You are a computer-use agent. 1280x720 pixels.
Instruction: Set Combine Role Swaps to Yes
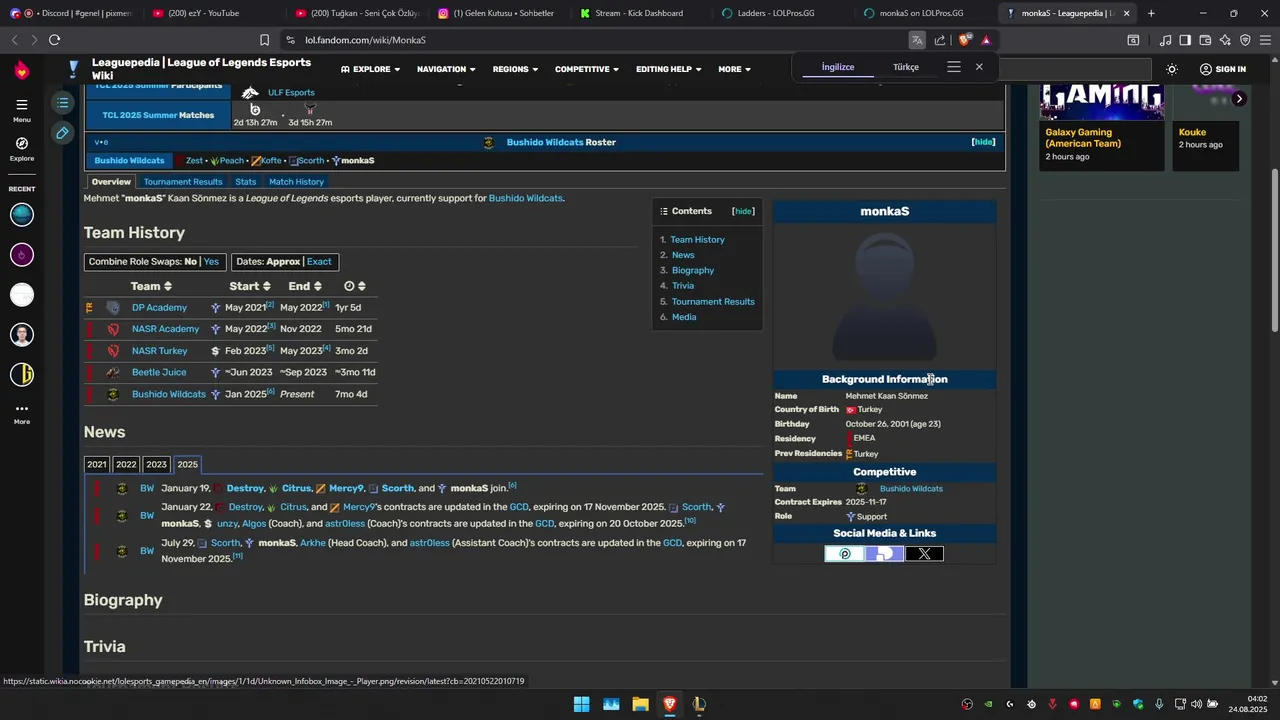point(211,262)
